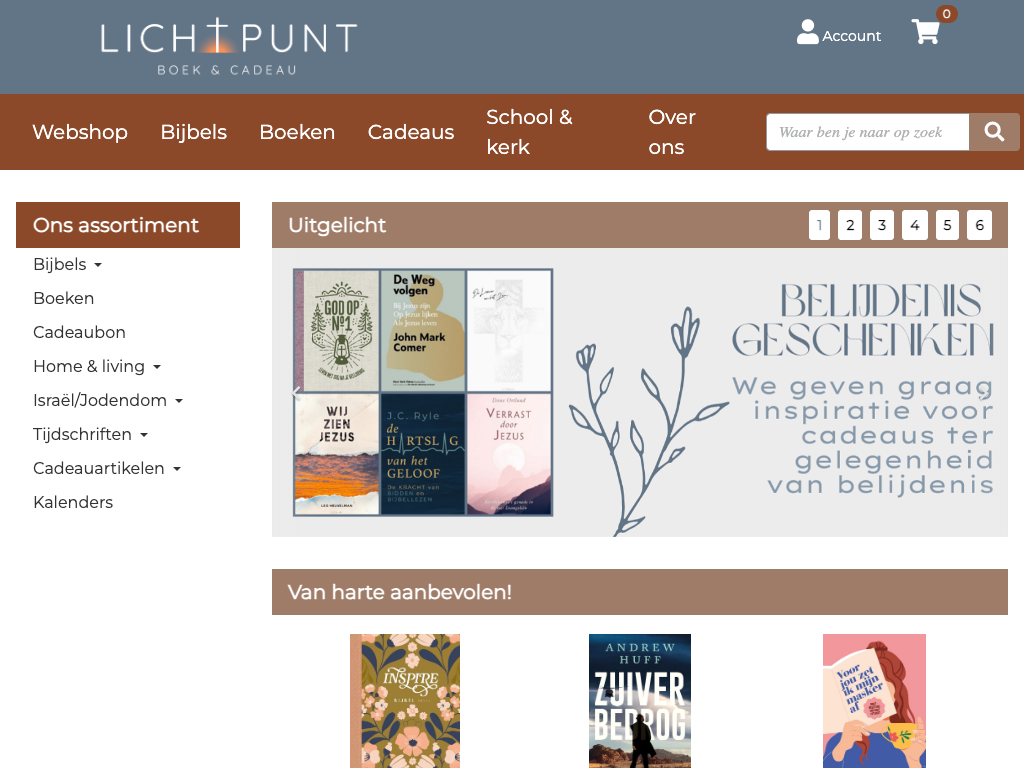Open the School & kerk menu
Screen dimensions: 1024x768
[x=530, y=132]
